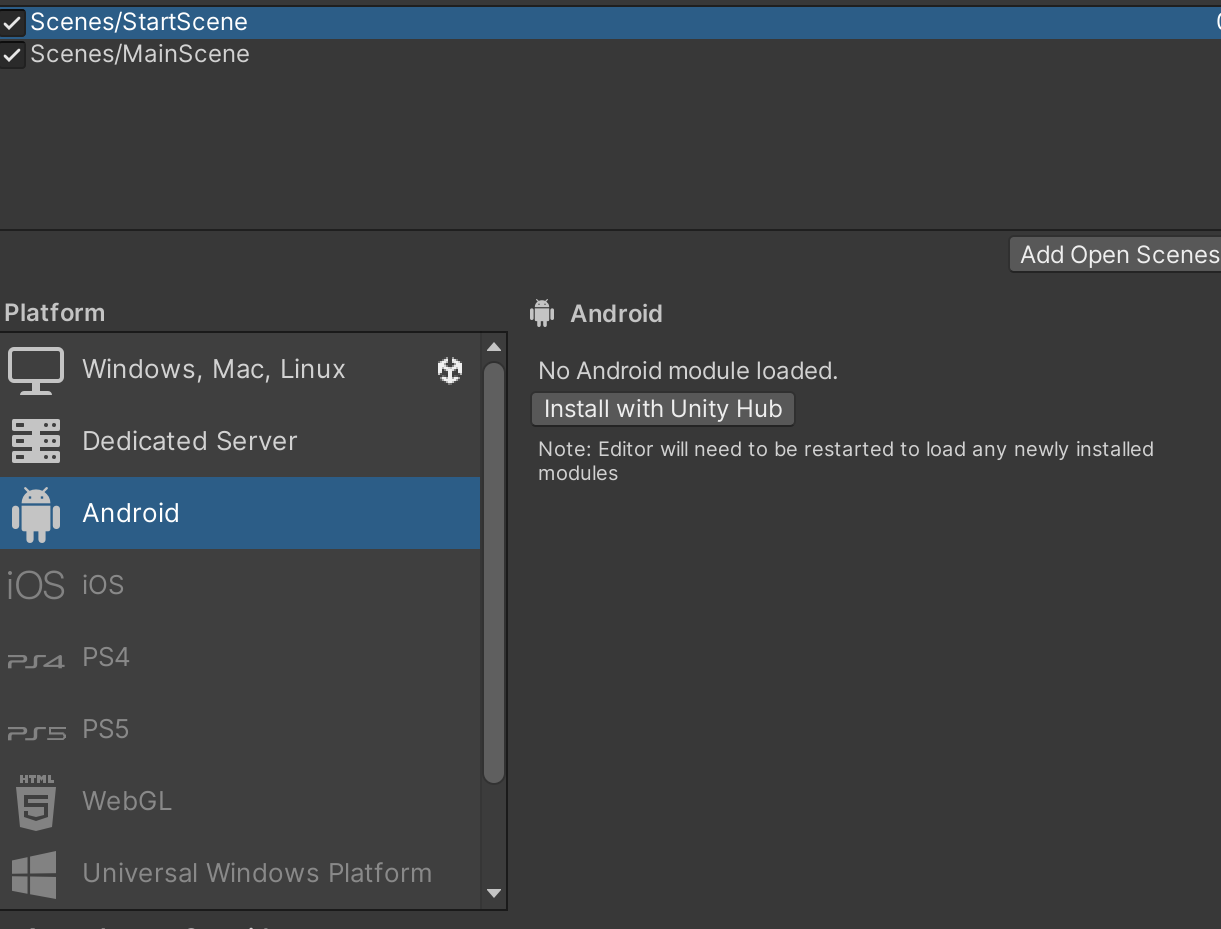The width and height of the screenshot is (1221, 929).
Task: Select Universal Windows Platform label
Action: click(x=257, y=873)
